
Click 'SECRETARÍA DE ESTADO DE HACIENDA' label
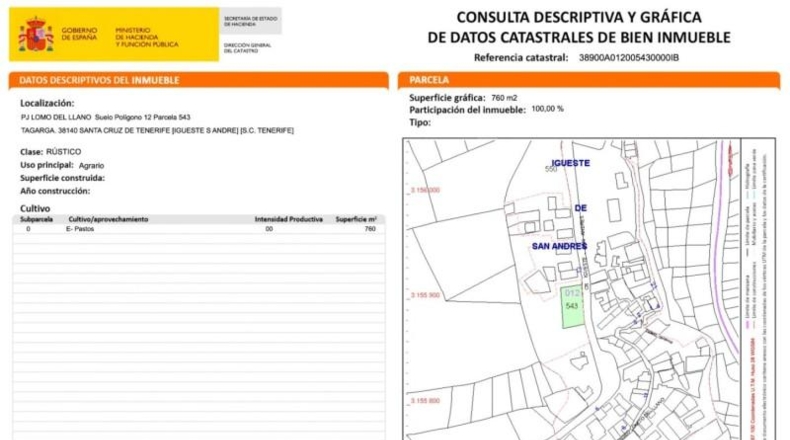click(x=250, y=21)
